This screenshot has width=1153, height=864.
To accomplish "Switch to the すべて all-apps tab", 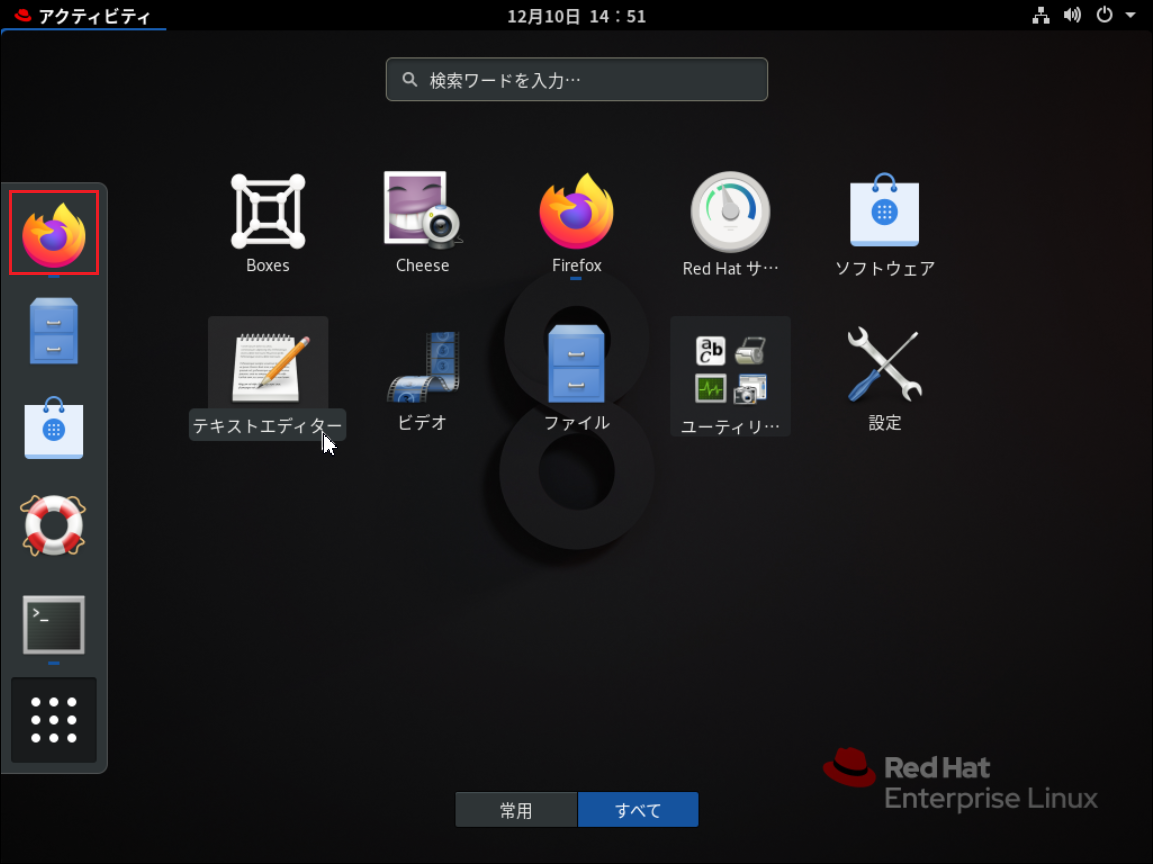I will coord(638,810).
